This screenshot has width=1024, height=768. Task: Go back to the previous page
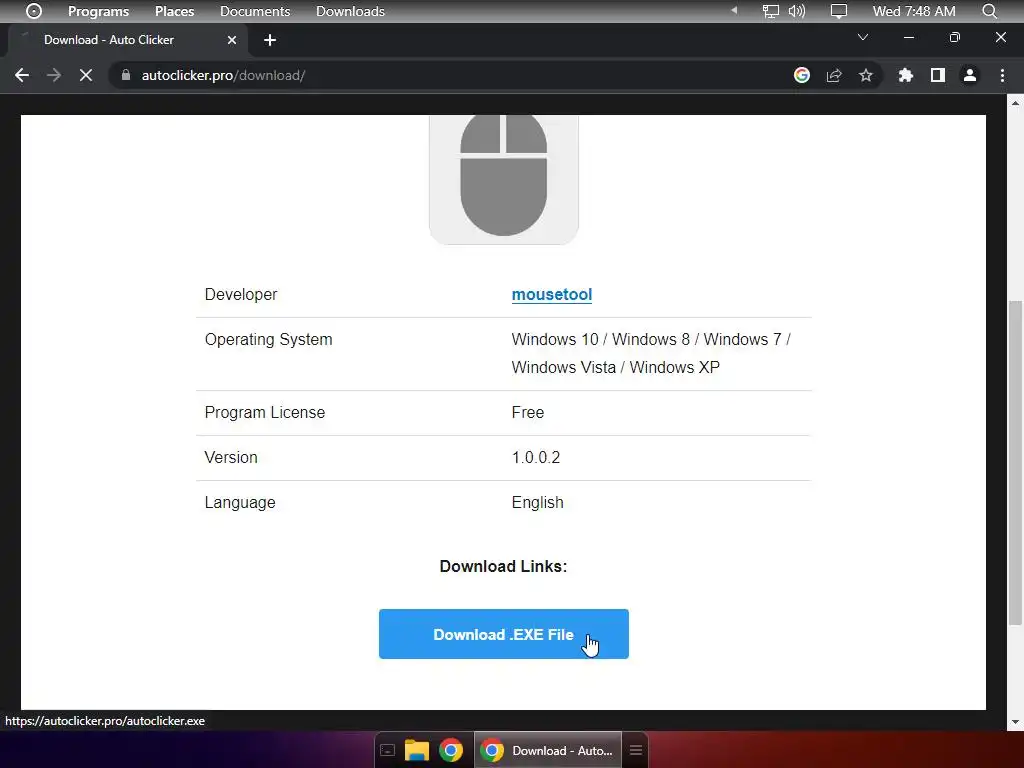pyautogui.click(x=22, y=75)
